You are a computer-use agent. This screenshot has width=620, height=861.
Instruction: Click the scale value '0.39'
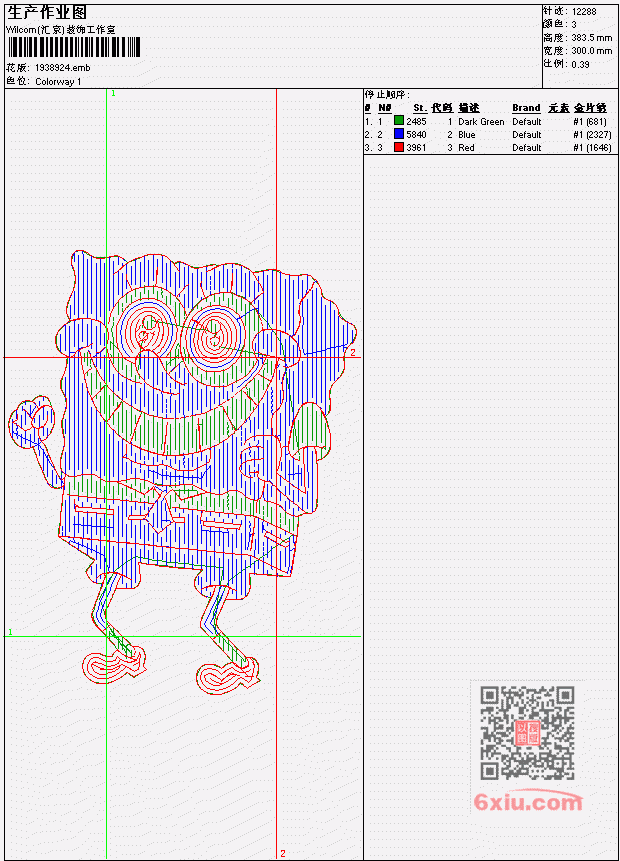click(580, 64)
